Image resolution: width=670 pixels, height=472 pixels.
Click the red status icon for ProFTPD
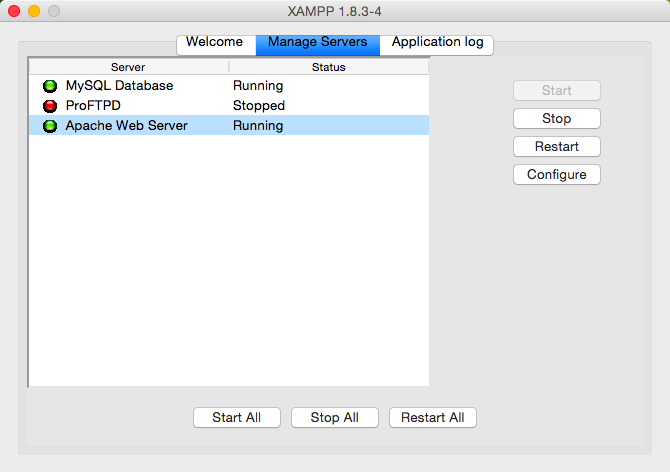50,106
